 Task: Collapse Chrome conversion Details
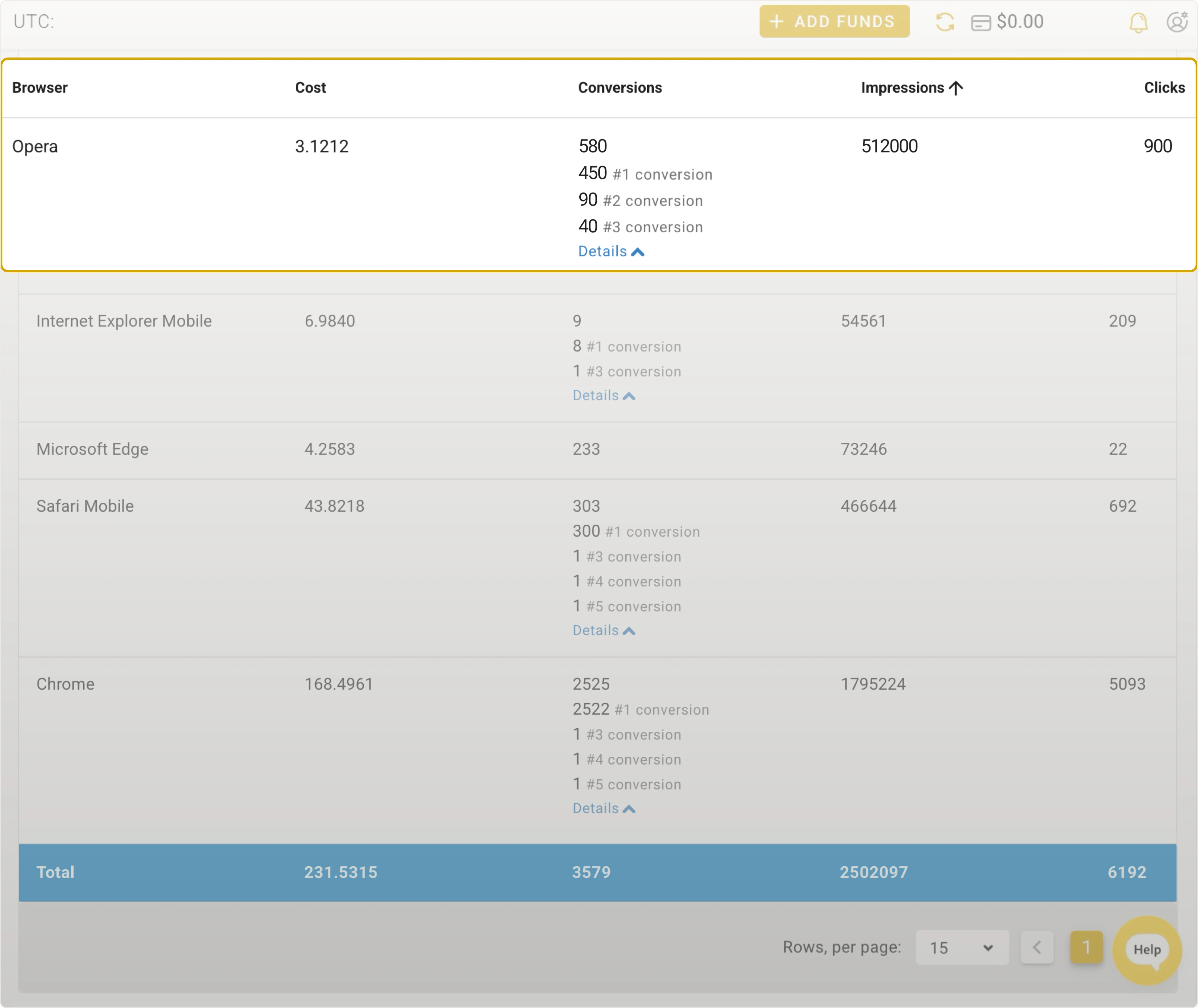pyautogui.click(x=603, y=808)
